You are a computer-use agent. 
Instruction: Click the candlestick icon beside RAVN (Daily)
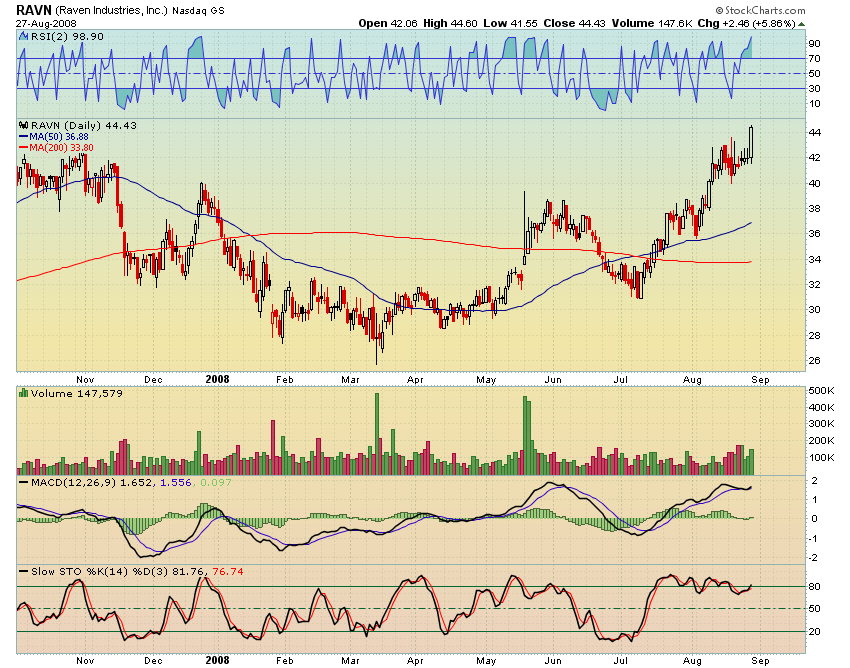tap(23, 125)
